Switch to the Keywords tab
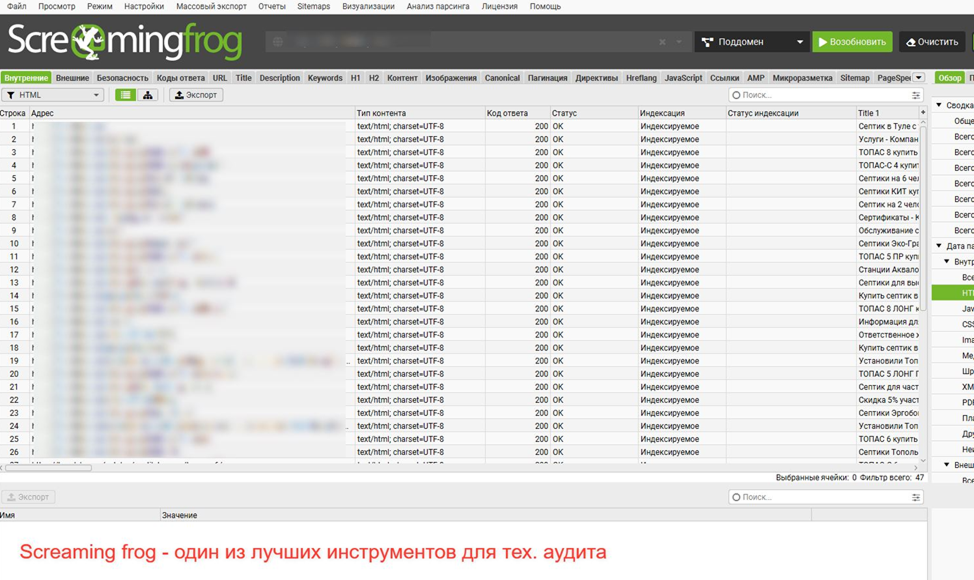The height and width of the screenshot is (580, 974). click(325, 78)
